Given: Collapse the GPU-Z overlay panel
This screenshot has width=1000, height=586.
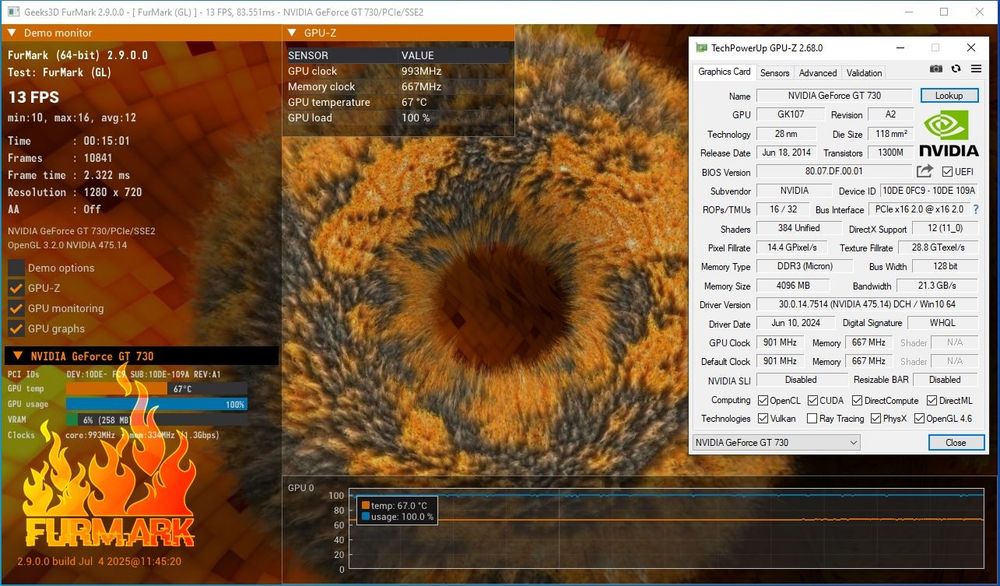Looking at the screenshot, I should click(x=292, y=33).
